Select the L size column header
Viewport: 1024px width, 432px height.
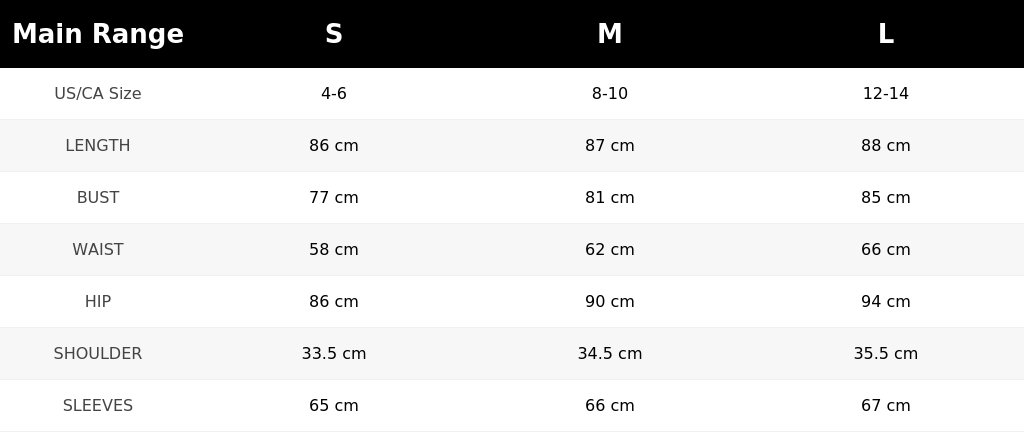coord(886,34)
